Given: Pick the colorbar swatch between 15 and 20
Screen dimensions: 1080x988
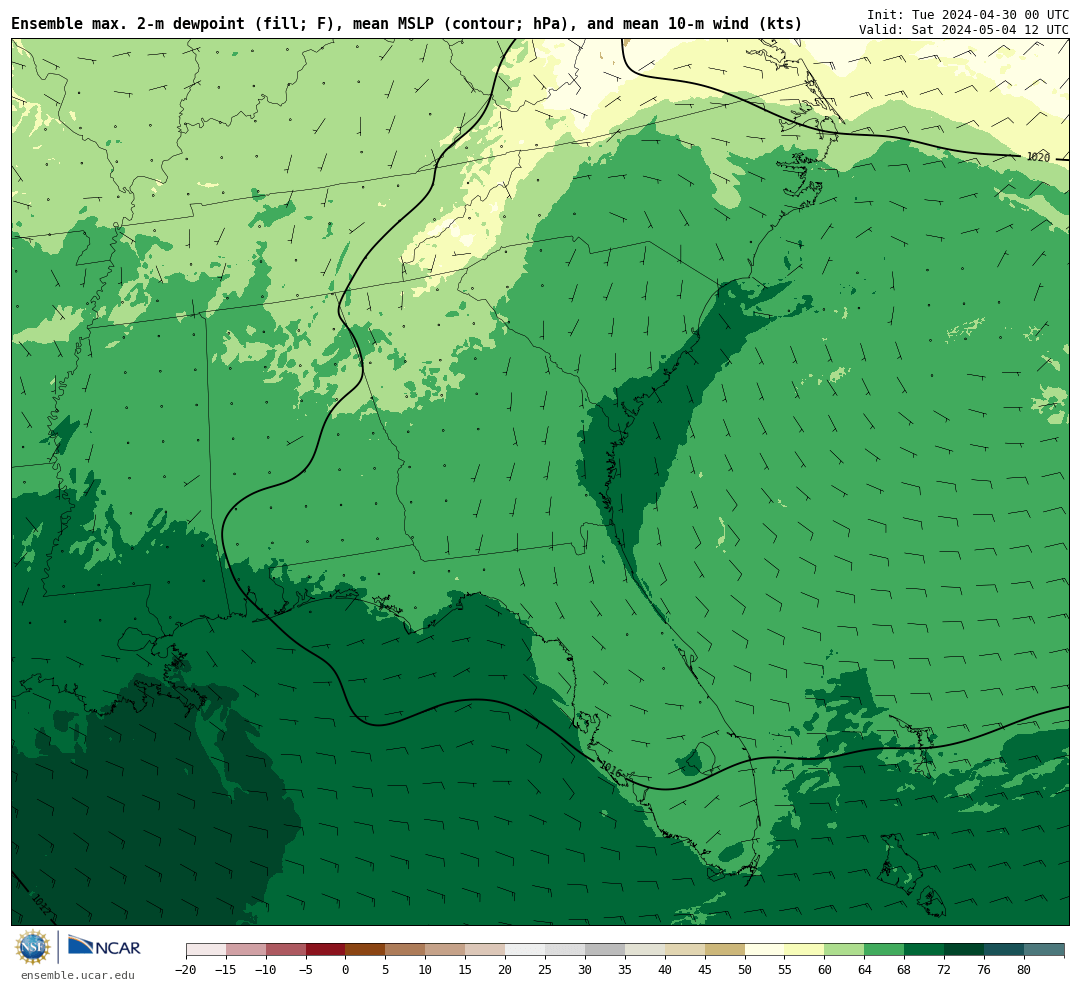Looking at the screenshot, I should point(486,950).
